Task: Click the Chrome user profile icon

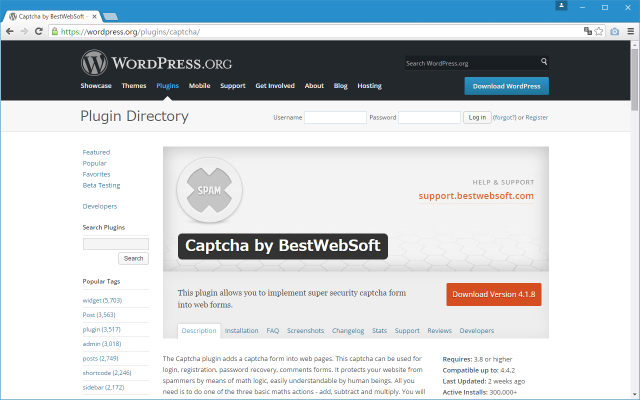Action: (x=561, y=5)
